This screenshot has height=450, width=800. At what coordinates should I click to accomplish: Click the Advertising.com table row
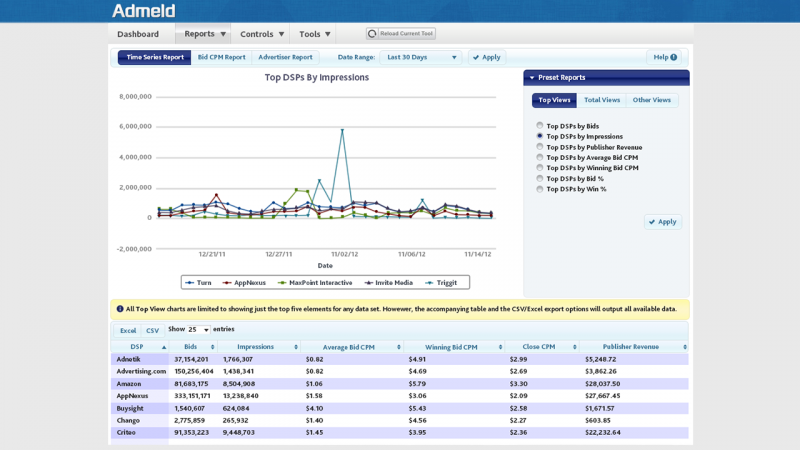point(399,371)
